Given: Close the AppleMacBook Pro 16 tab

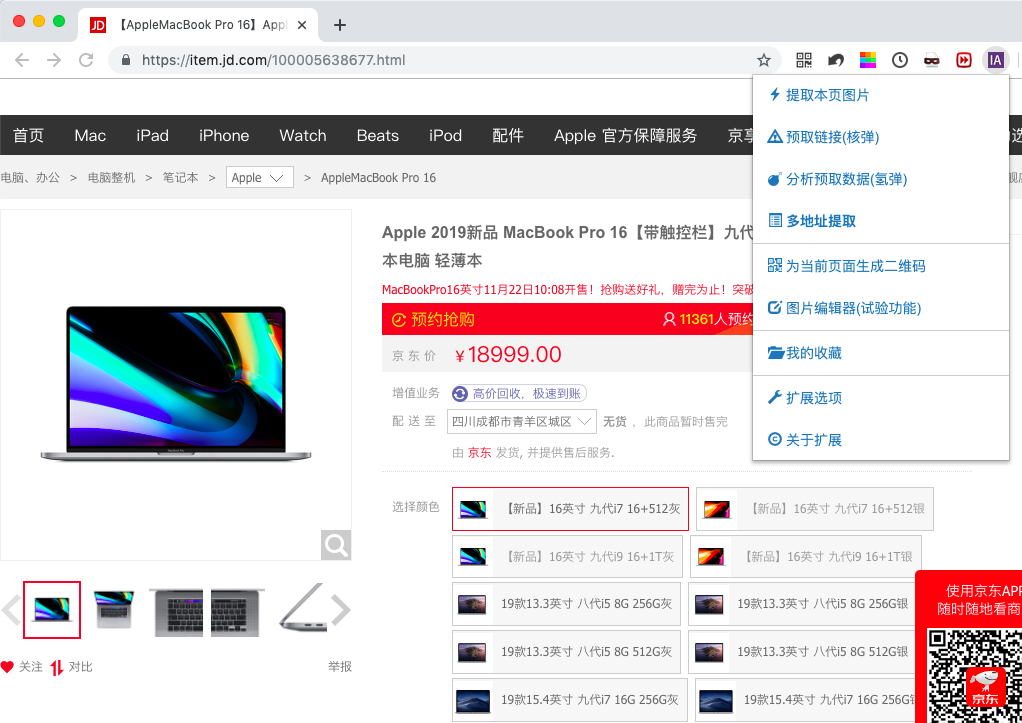Looking at the screenshot, I should pos(302,25).
